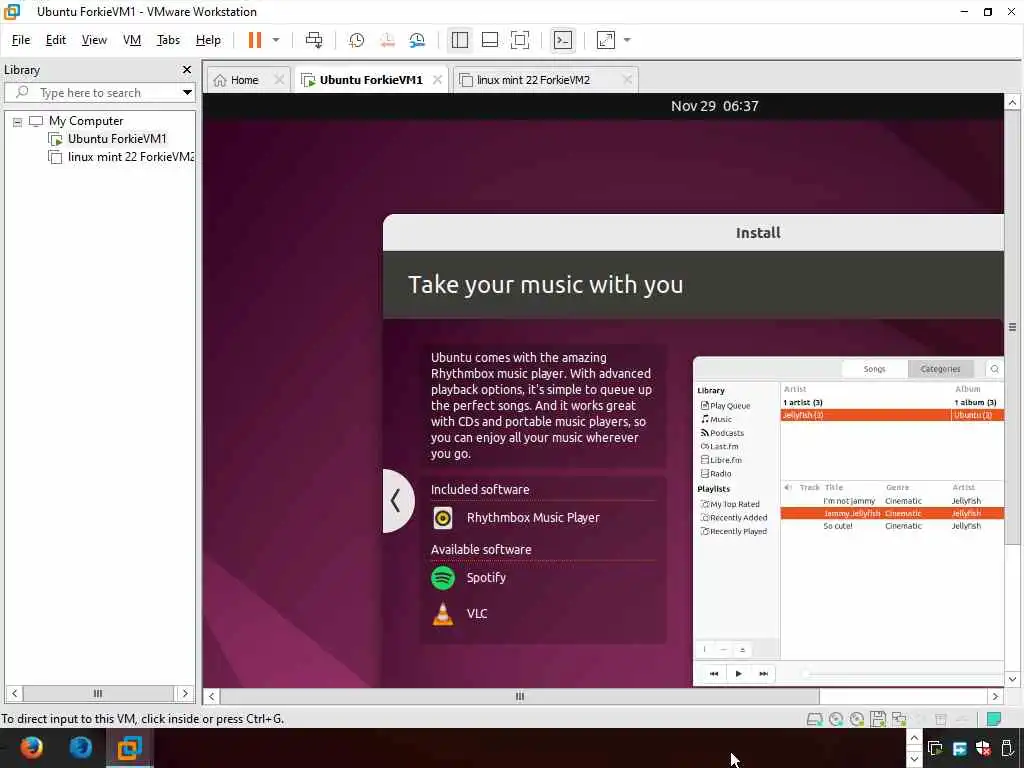Open the power options dropdown beside pause

[276, 40]
